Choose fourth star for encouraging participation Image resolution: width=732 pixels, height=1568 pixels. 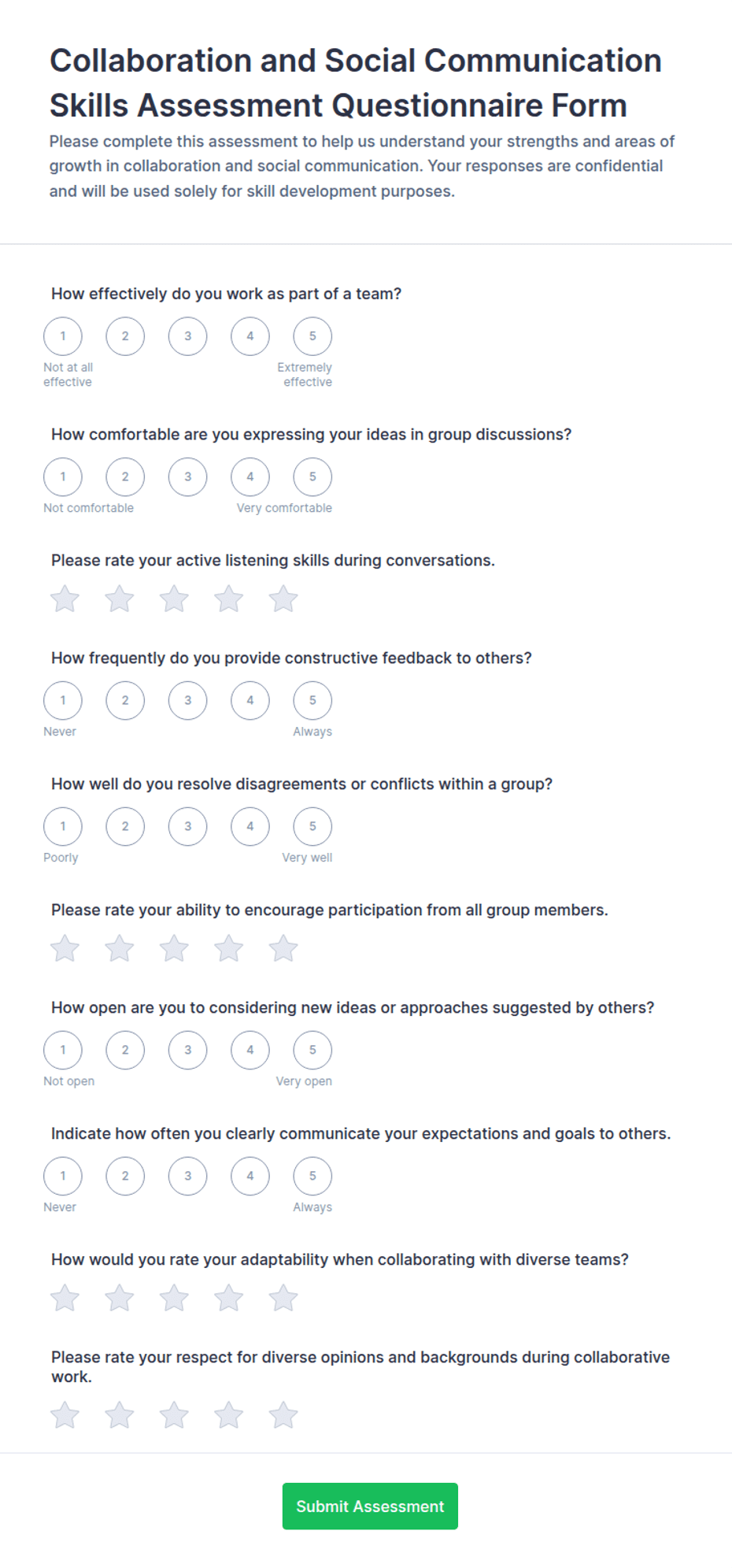coord(229,948)
